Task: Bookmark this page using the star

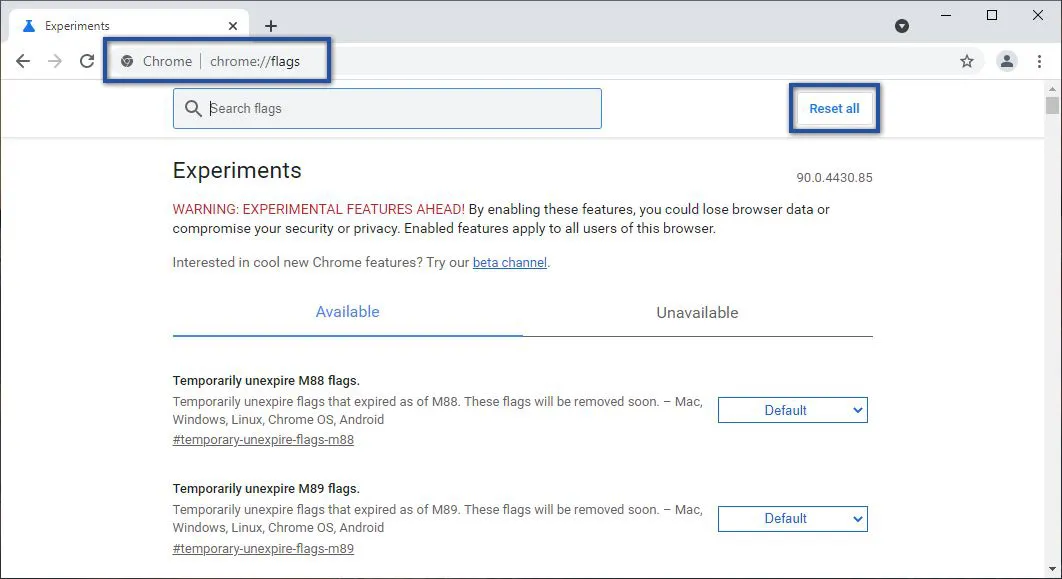Action: [967, 61]
